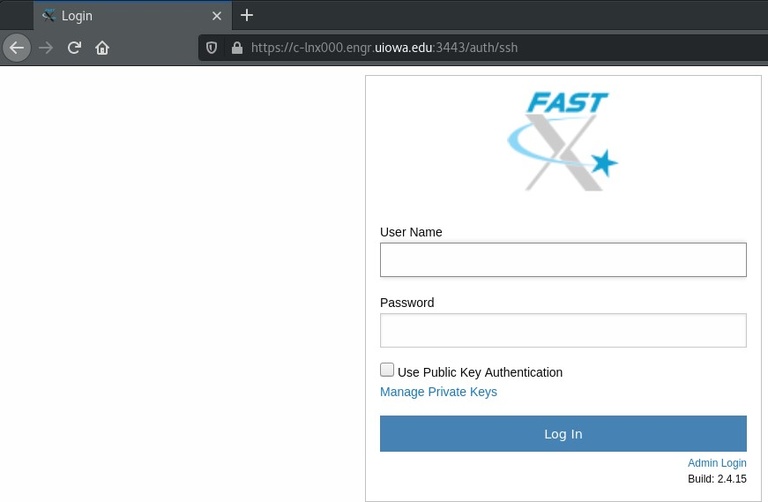Click inside the Password input field
This screenshot has width=768, height=502.
[563, 330]
